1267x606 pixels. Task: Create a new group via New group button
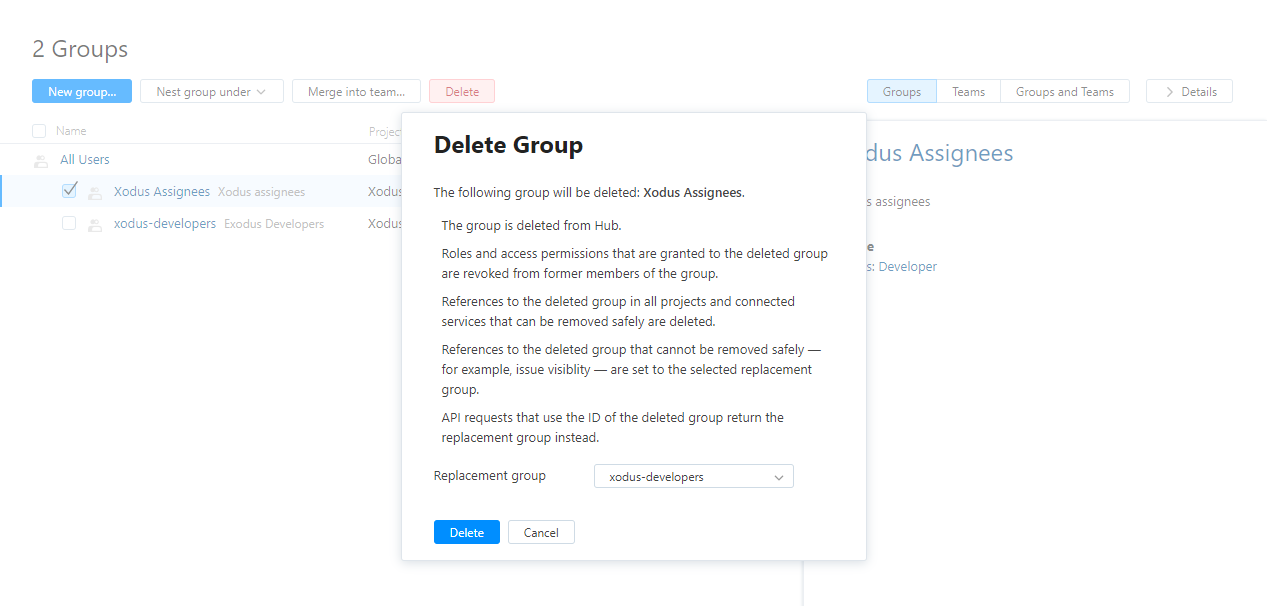(81, 91)
